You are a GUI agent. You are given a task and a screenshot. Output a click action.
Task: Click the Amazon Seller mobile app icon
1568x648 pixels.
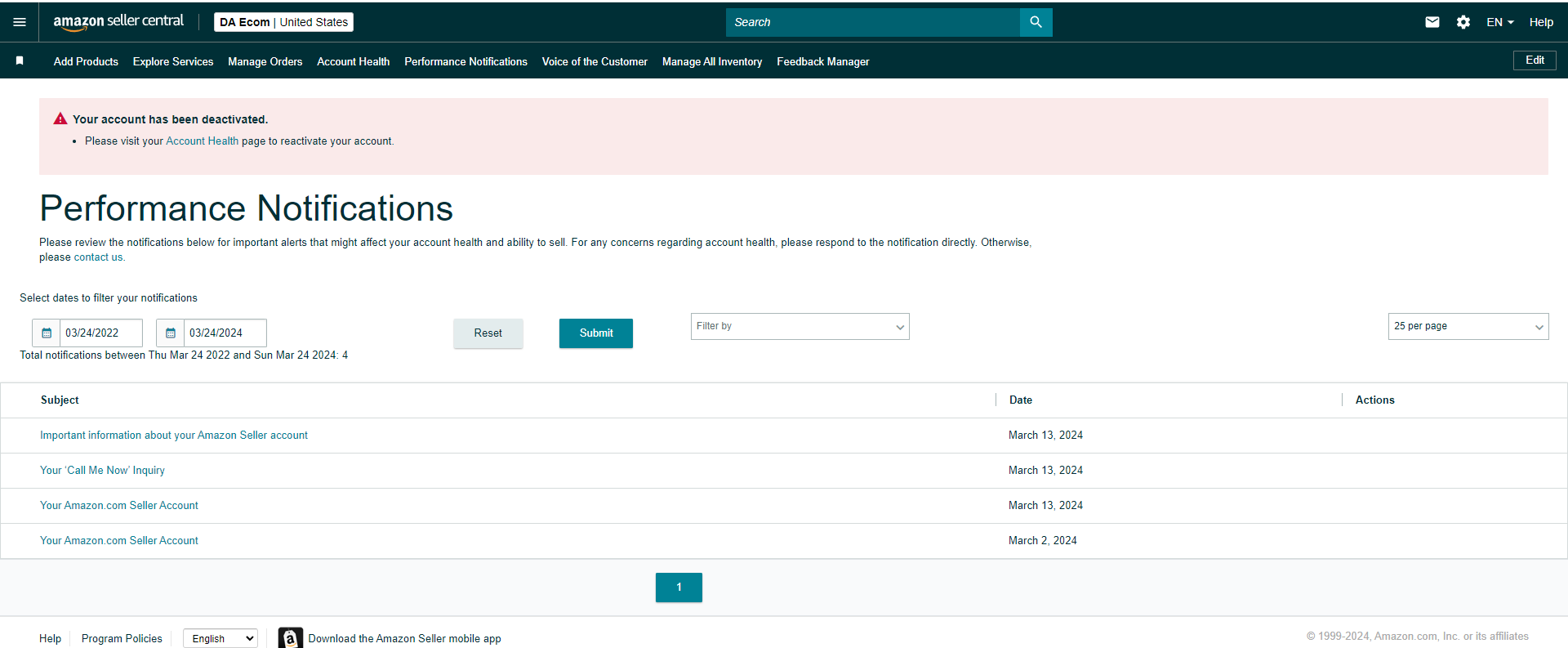(x=290, y=638)
